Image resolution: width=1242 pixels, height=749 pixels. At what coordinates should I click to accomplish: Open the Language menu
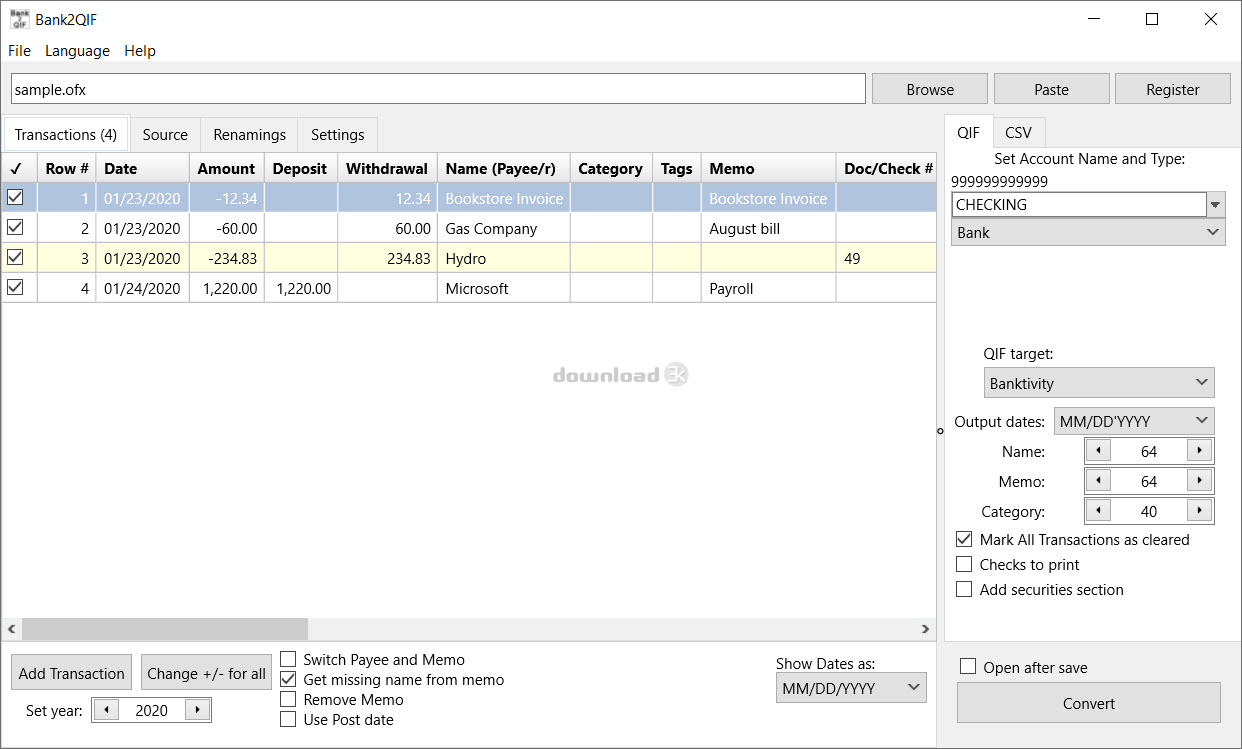(77, 50)
